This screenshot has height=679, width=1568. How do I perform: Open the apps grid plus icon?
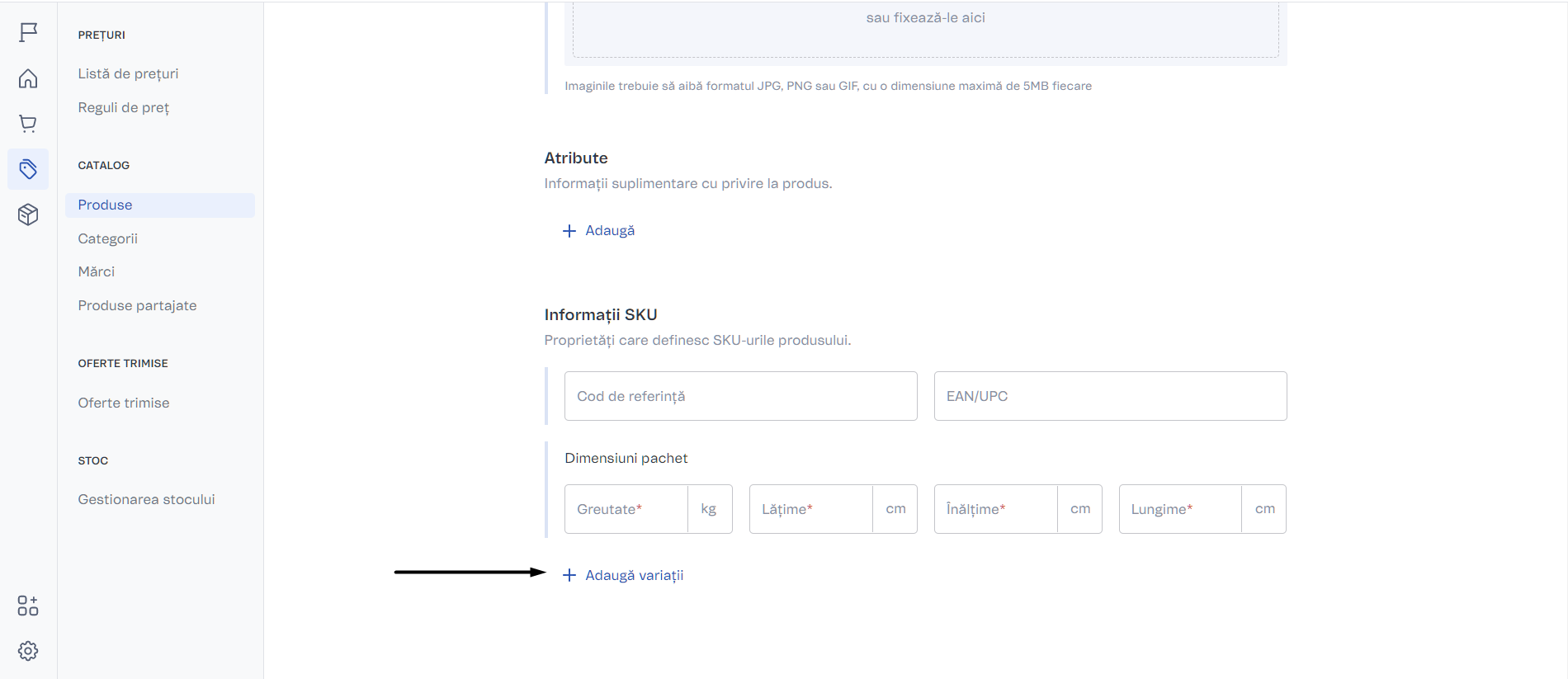tap(28, 606)
